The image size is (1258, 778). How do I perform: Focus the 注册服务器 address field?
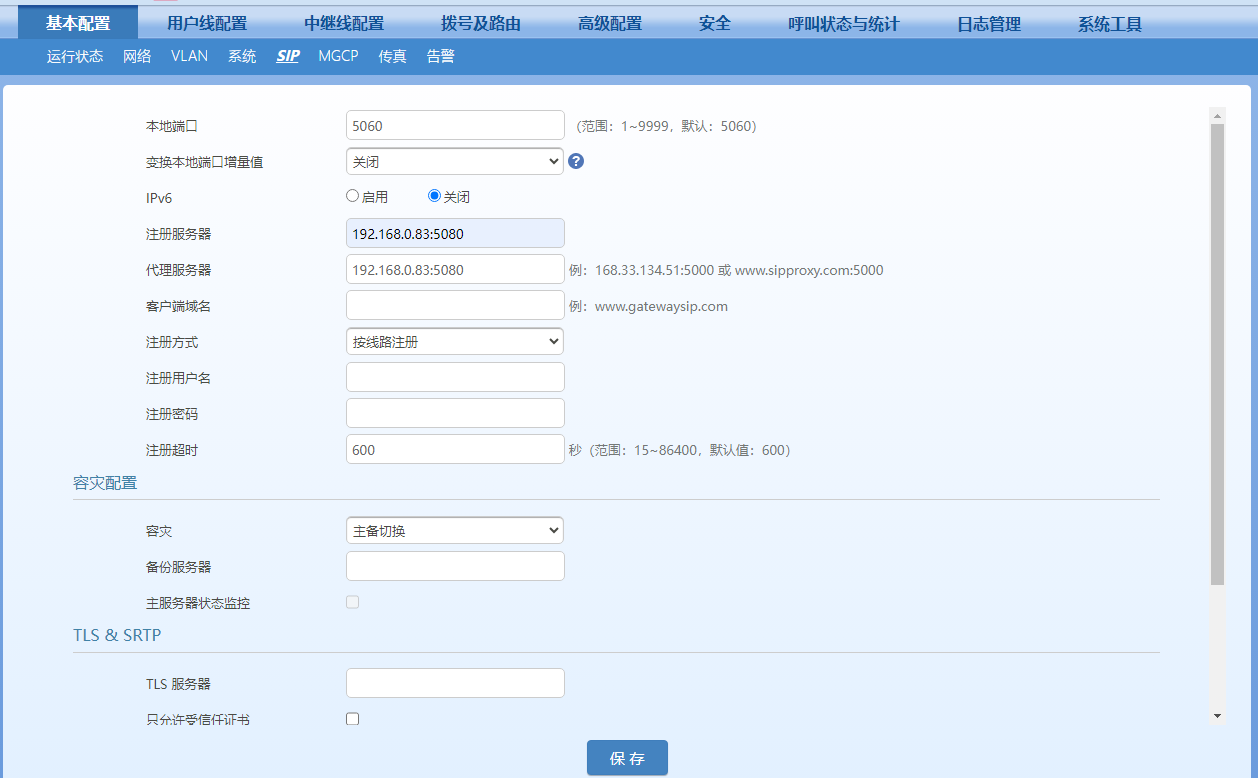pos(454,233)
